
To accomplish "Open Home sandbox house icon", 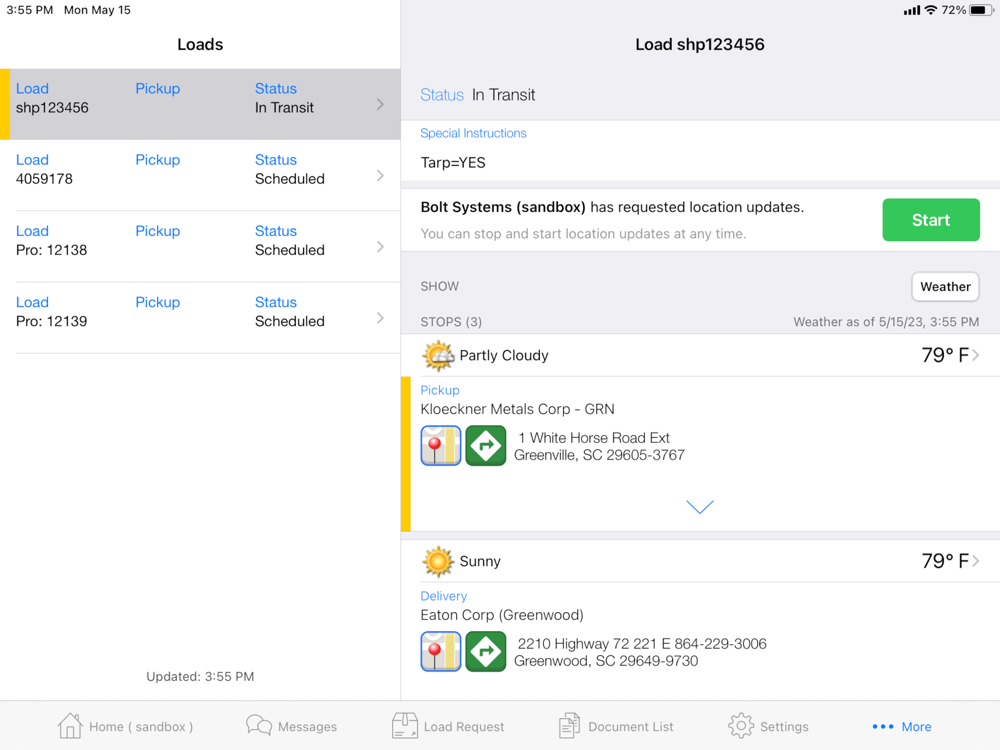I will click(70, 726).
